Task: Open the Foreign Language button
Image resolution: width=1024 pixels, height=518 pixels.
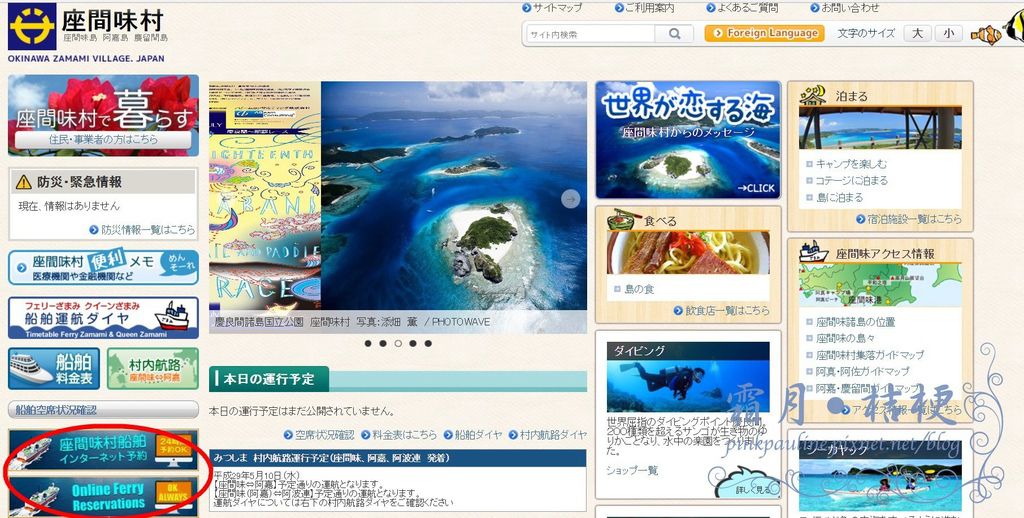Action: coord(764,33)
